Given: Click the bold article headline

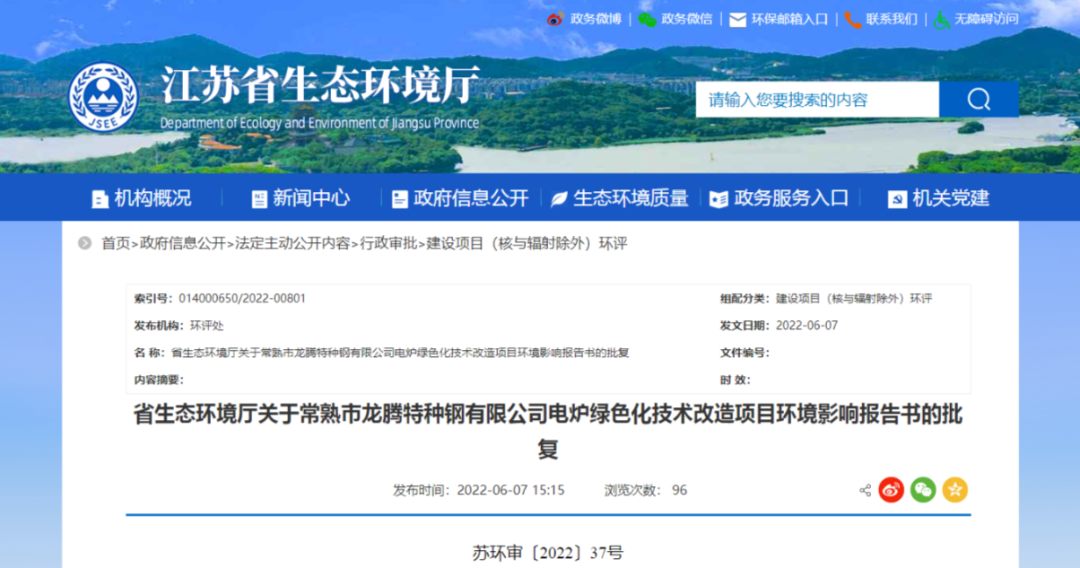Looking at the screenshot, I should tap(548, 431).
